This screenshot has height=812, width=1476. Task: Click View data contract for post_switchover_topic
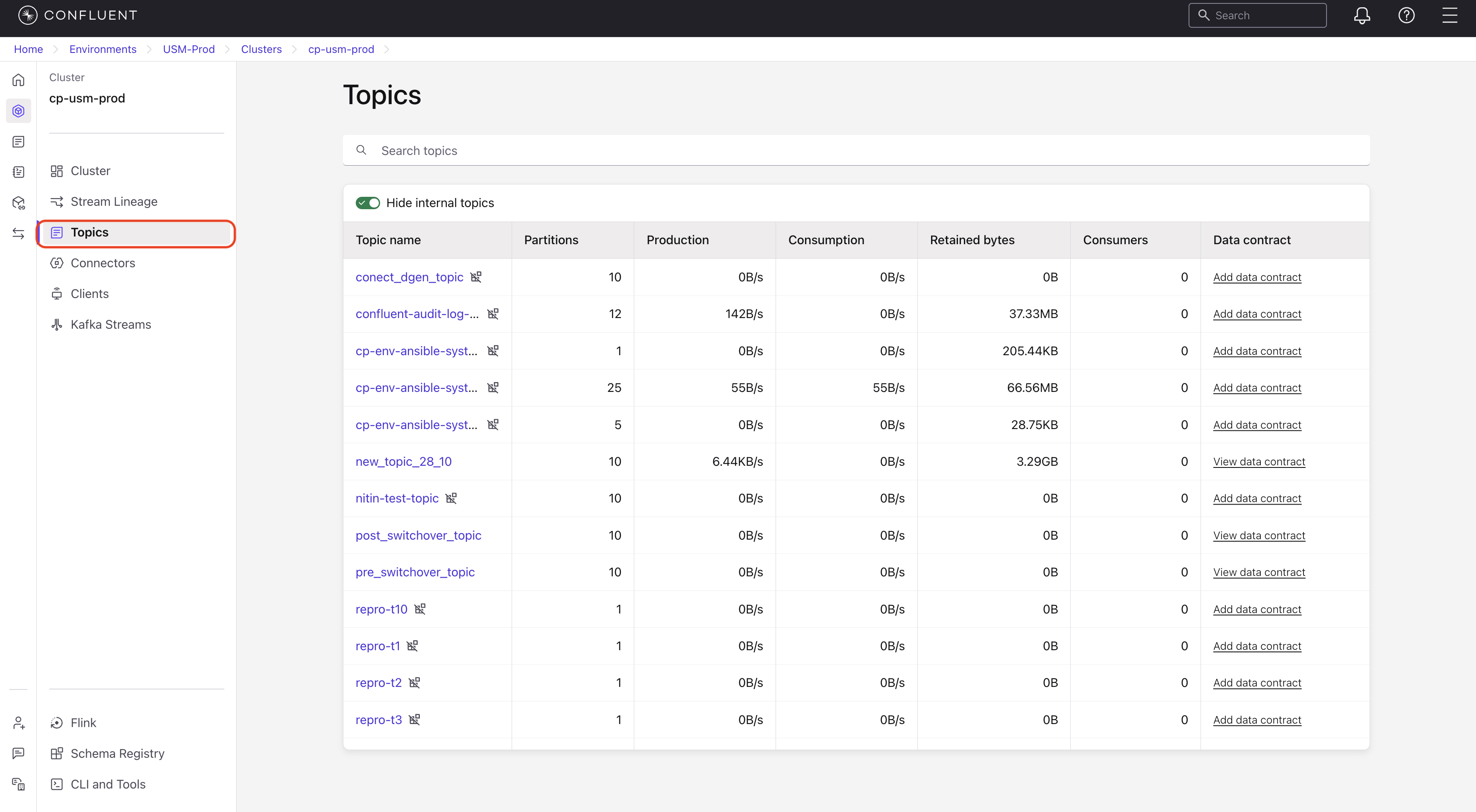(x=1259, y=535)
